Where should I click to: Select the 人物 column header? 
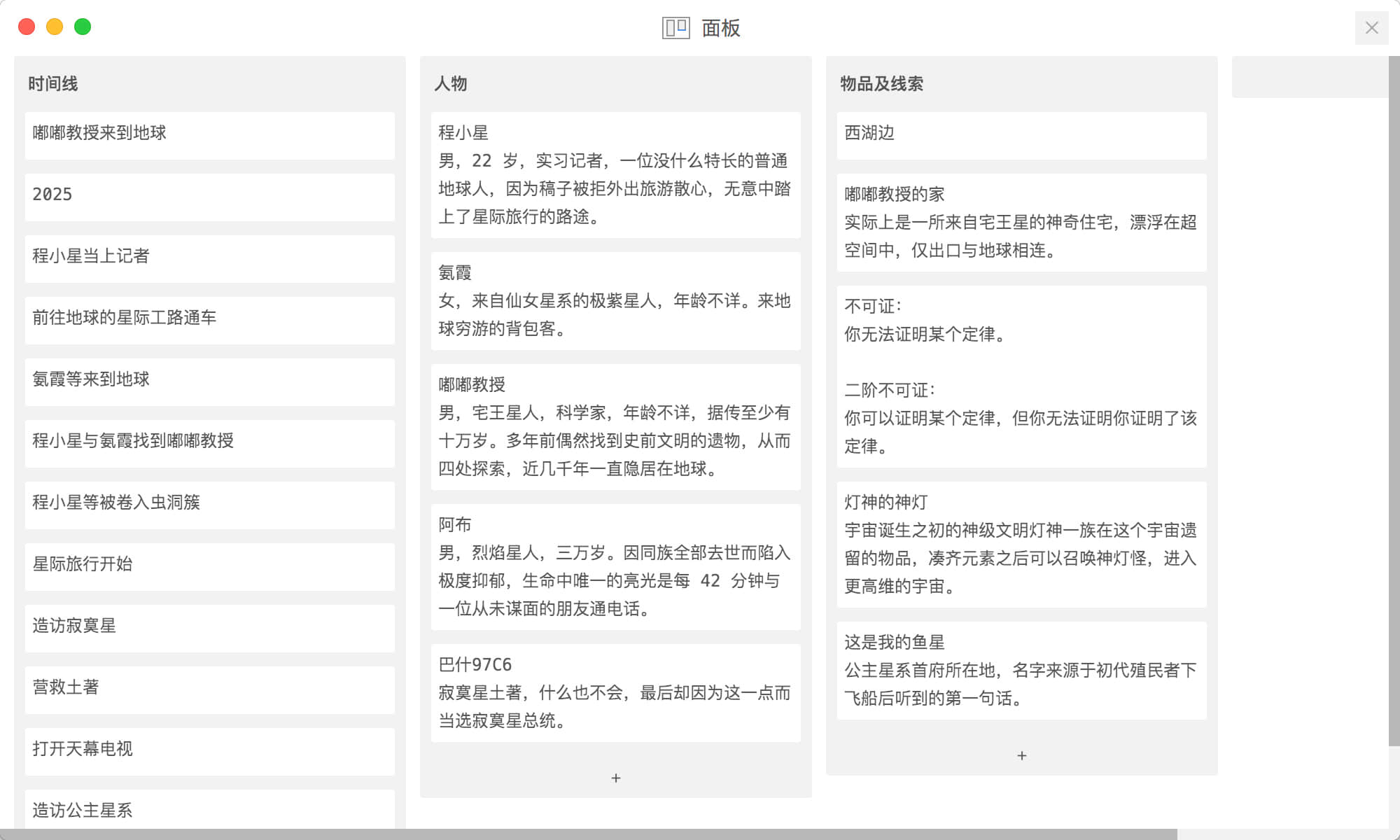451,84
